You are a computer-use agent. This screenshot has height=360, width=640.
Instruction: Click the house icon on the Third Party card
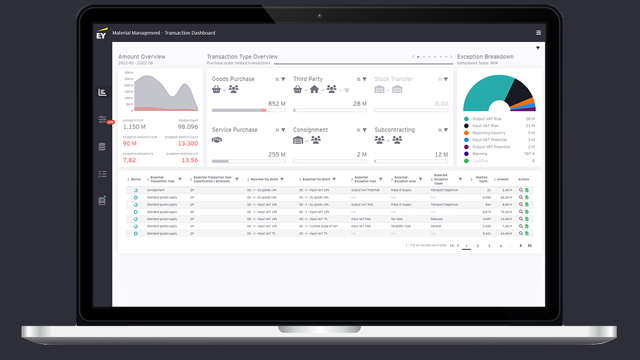314,89
